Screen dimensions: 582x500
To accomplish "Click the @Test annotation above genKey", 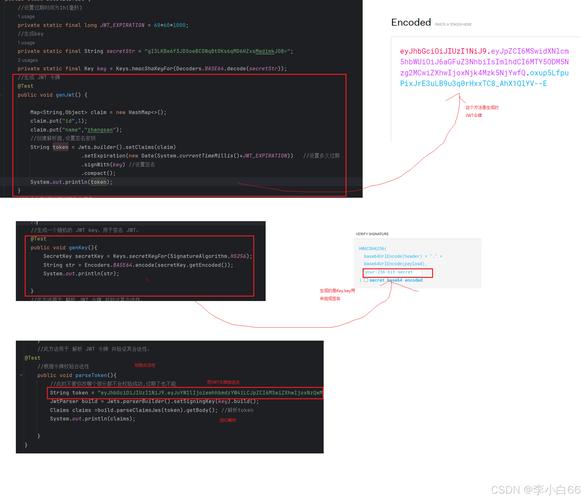I will [x=38, y=239].
